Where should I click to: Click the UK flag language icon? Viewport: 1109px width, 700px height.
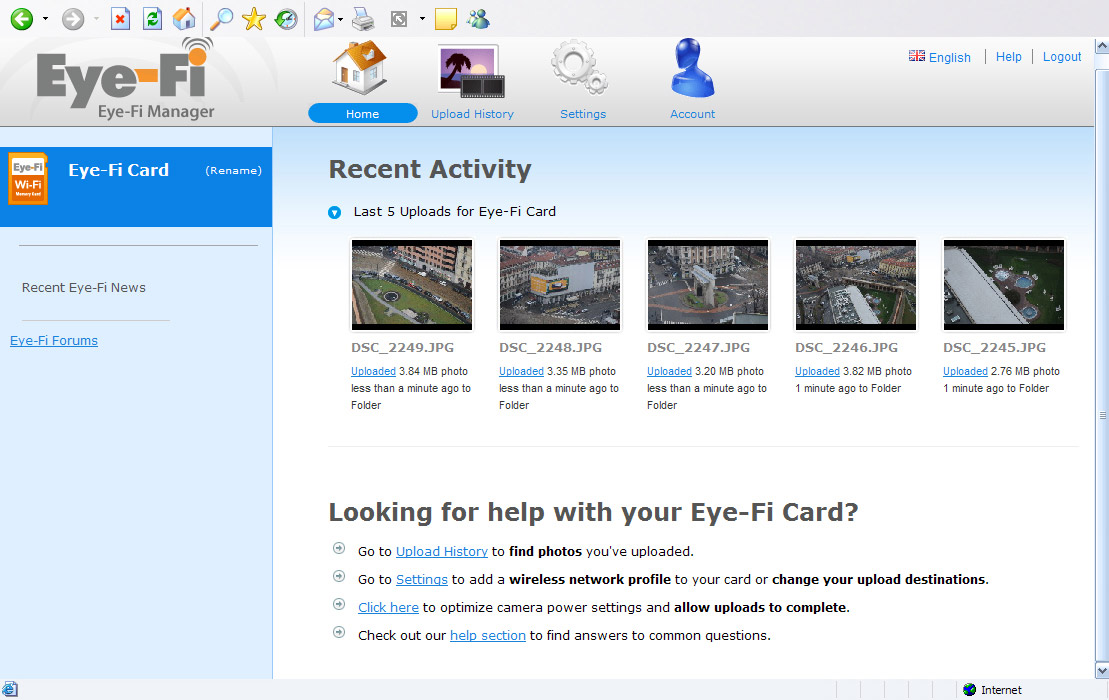[x=917, y=56]
